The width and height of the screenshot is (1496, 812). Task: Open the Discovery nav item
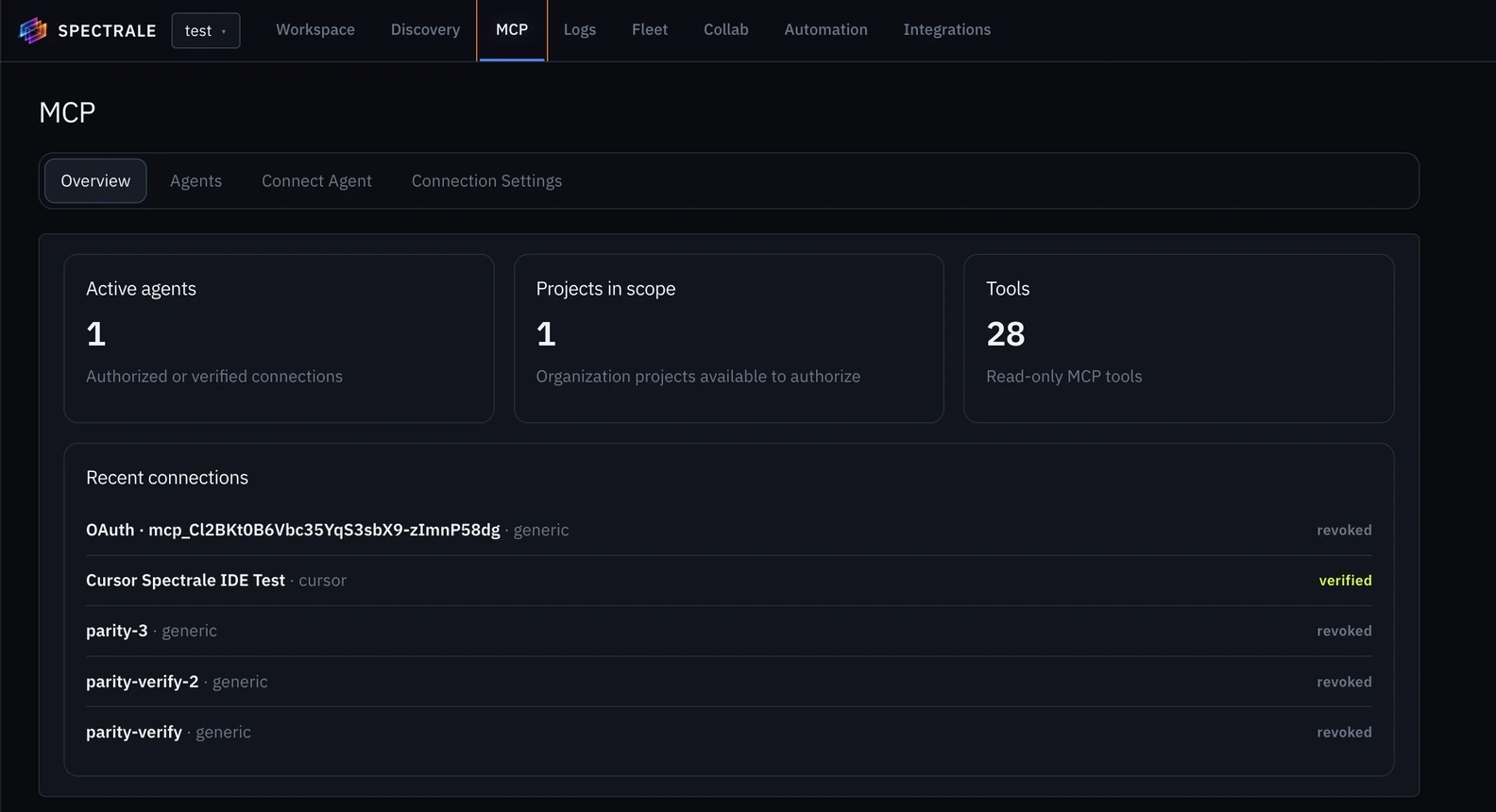(x=425, y=29)
